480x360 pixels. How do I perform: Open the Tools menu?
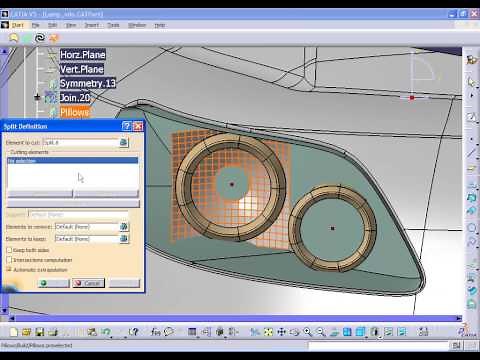(x=113, y=25)
